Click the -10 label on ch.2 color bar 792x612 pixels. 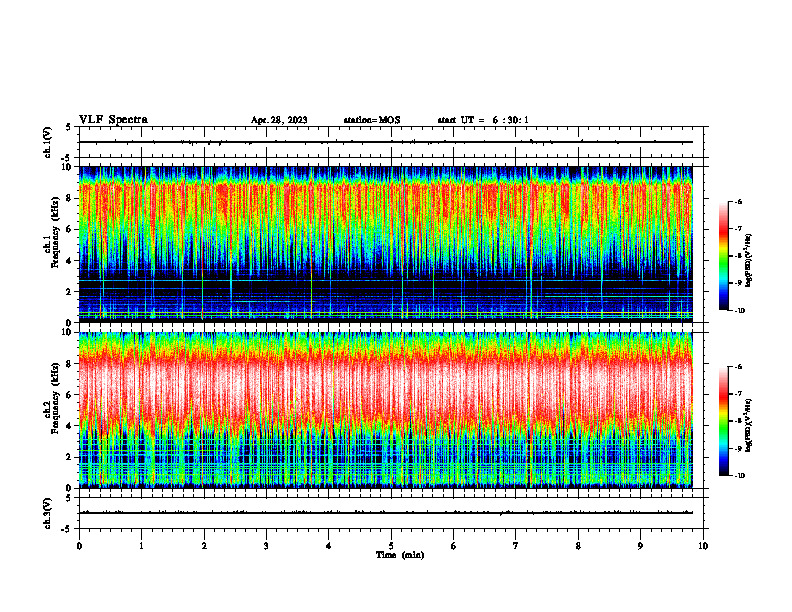[x=738, y=475]
